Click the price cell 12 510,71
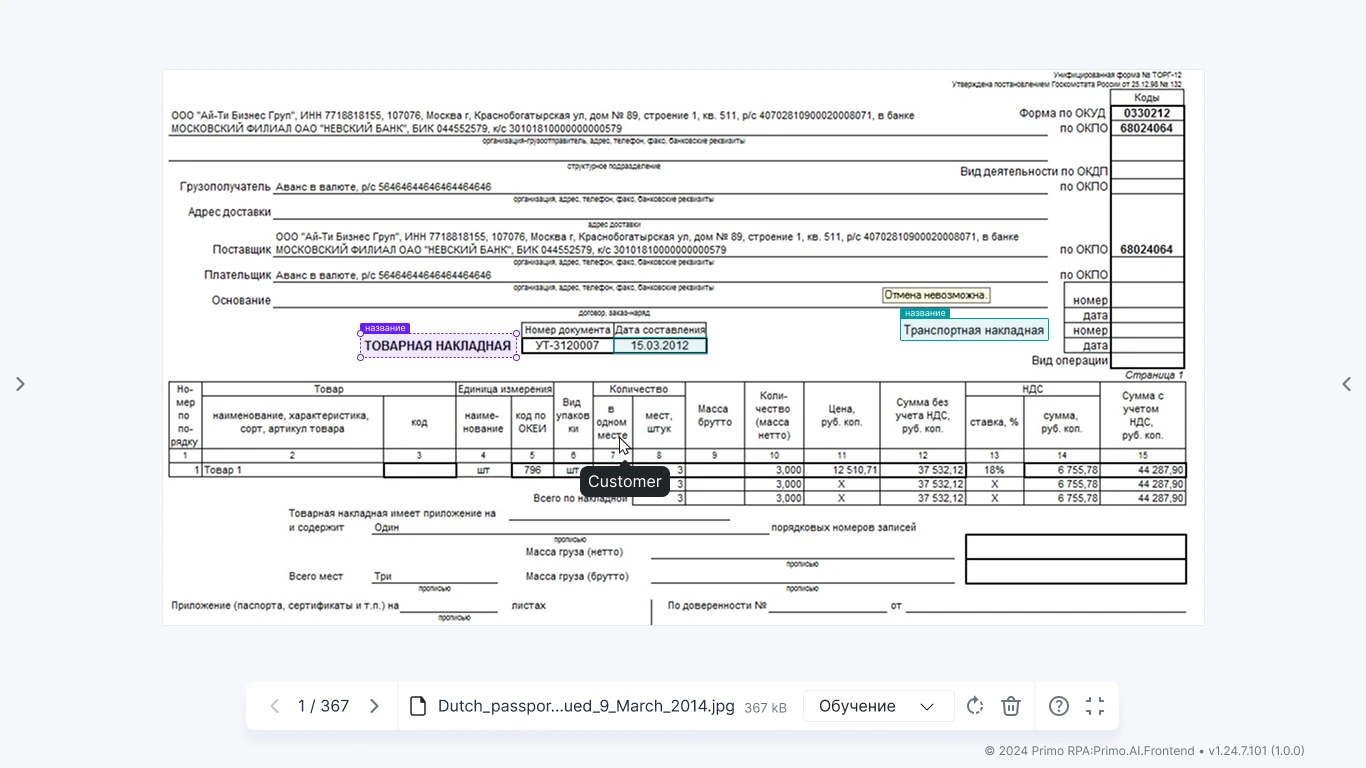Viewport: 1366px width, 768px height. 842,470
